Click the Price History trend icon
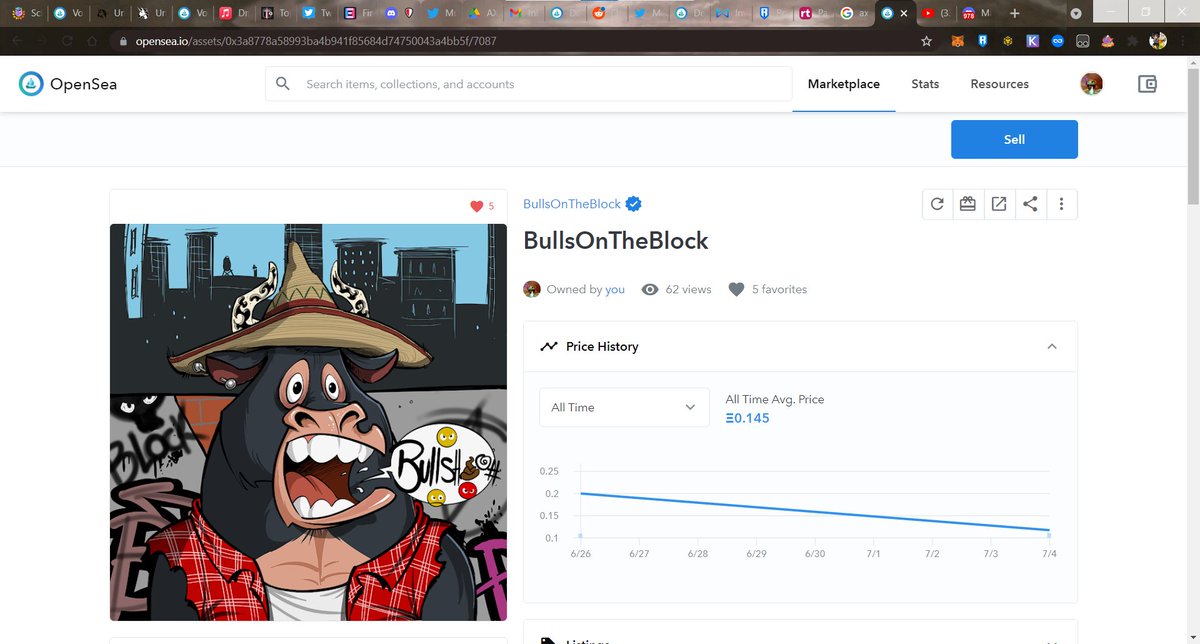This screenshot has height=644, width=1200. 548,346
